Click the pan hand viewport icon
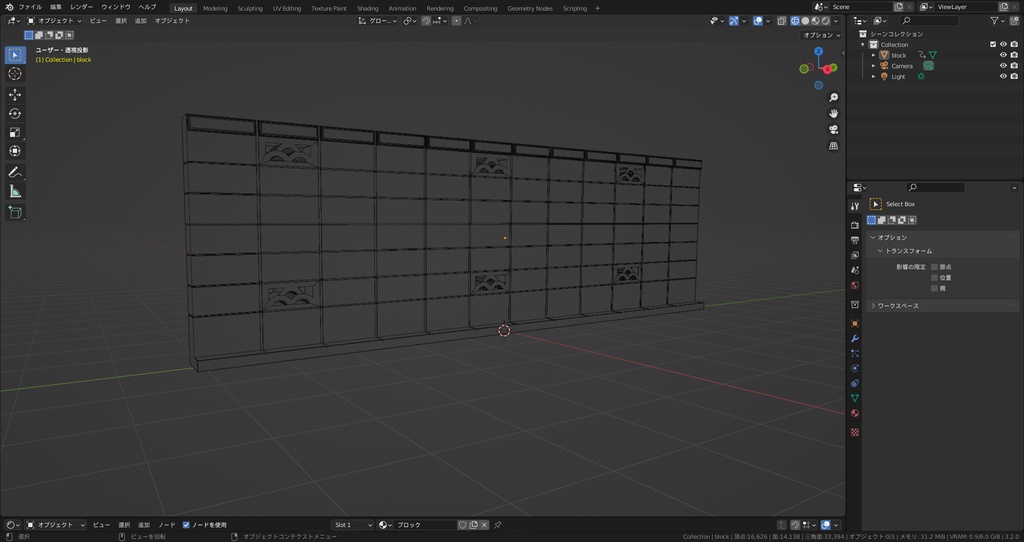1024x542 pixels. (833, 114)
